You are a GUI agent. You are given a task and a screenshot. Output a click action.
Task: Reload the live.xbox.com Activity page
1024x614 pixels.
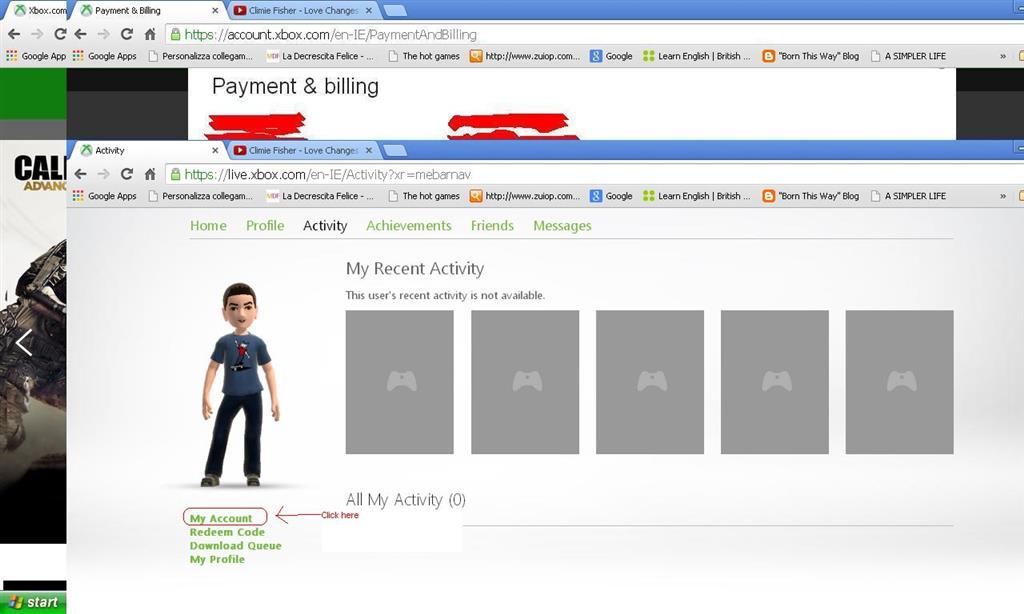pos(127,174)
